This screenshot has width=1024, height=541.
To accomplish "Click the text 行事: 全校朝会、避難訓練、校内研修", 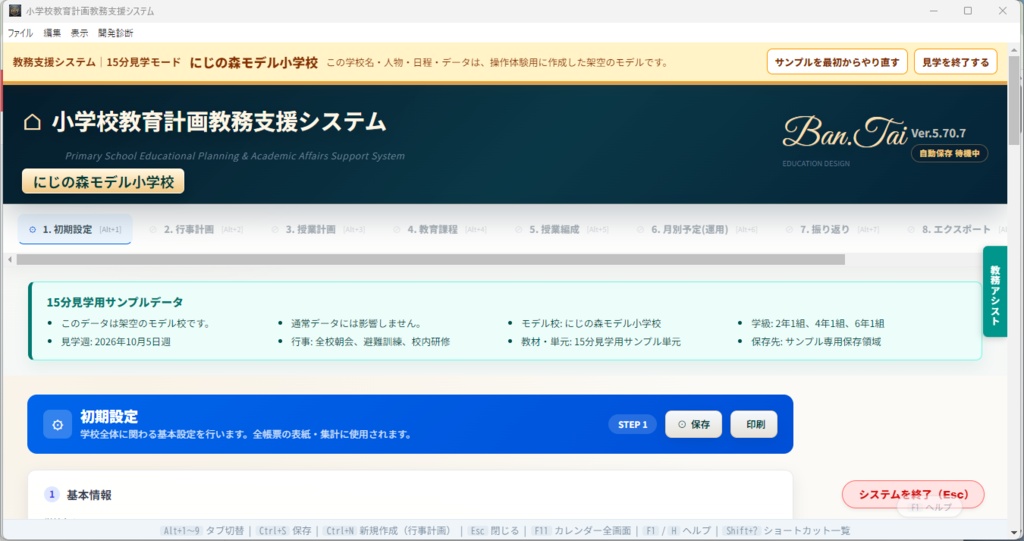I will [x=370, y=342].
